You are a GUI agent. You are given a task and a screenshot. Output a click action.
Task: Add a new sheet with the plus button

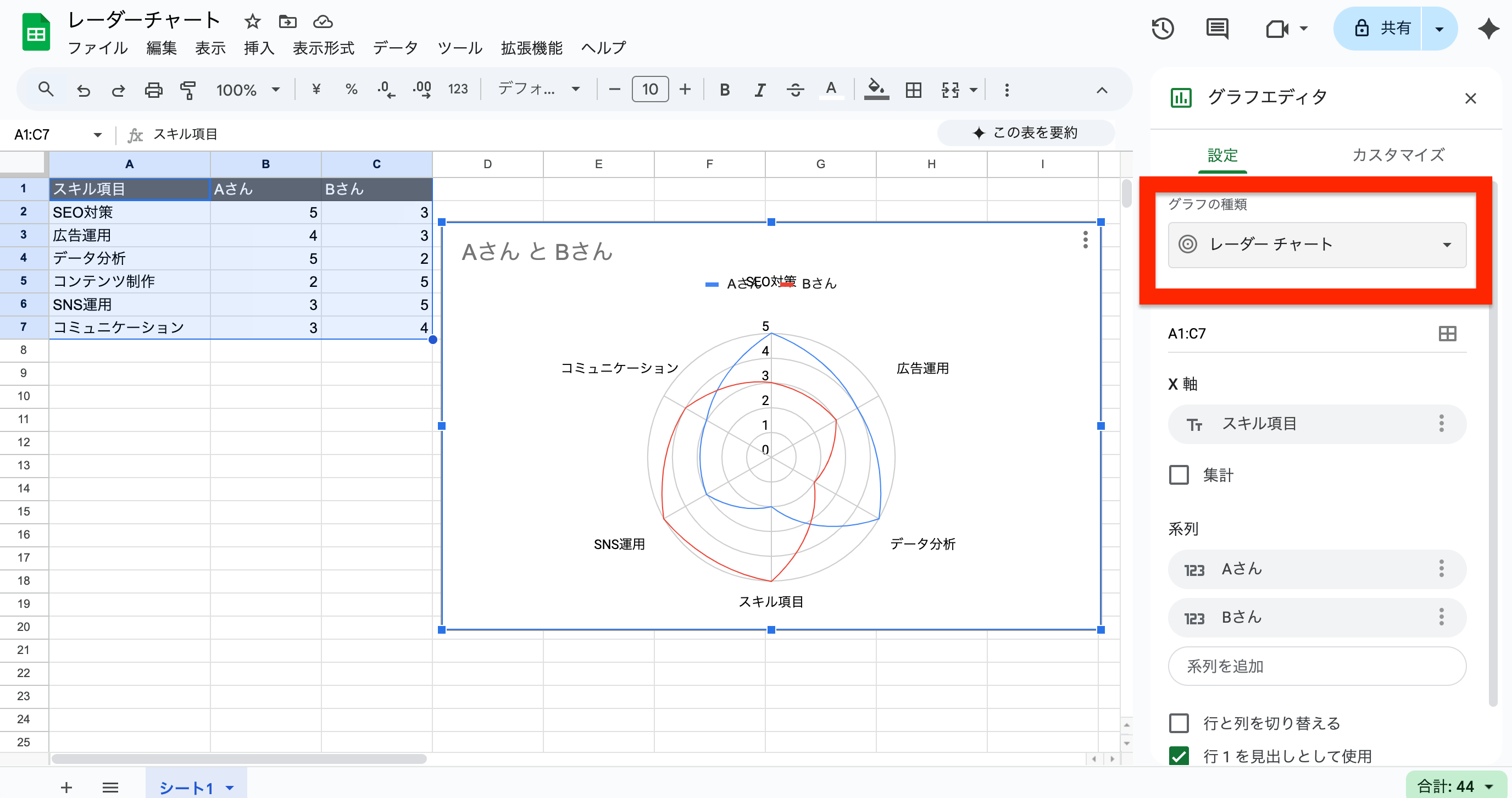pyautogui.click(x=66, y=788)
